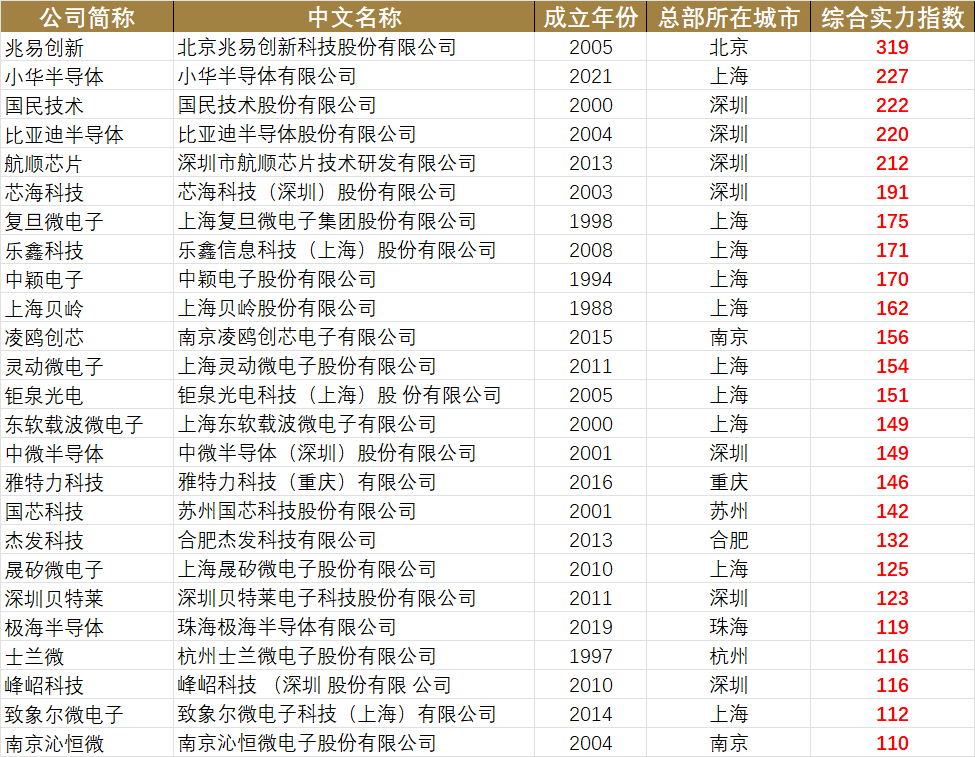Select the 中微半导体 short-name cell
Viewport: 975px width, 757px height.
(x=87, y=453)
